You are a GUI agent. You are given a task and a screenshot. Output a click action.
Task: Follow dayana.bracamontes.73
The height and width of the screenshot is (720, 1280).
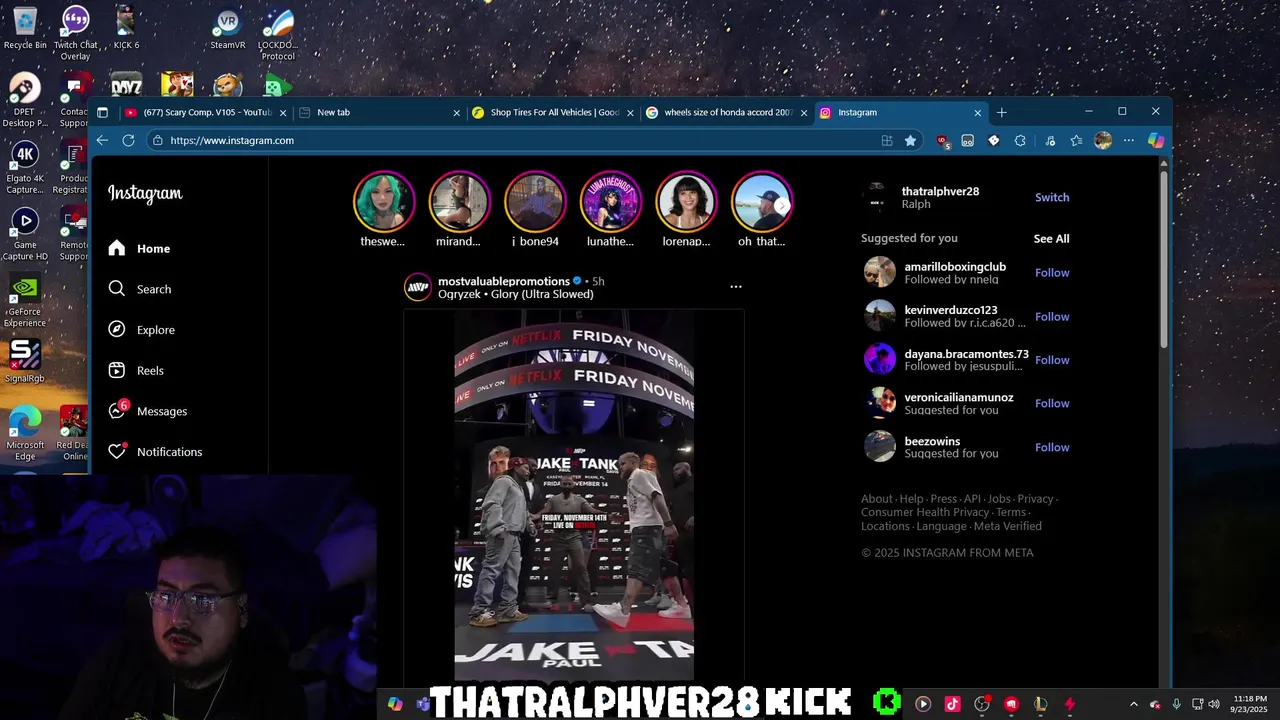point(1052,360)
